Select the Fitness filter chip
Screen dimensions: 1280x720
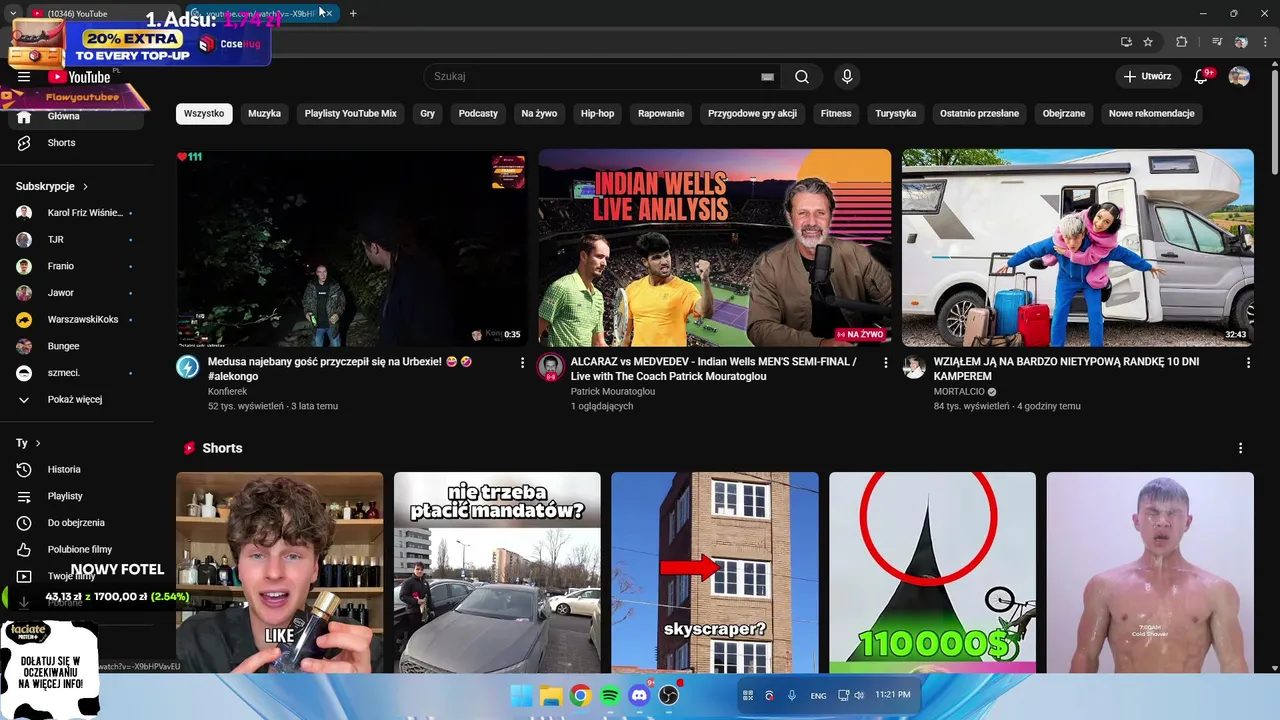click(836, 114)
